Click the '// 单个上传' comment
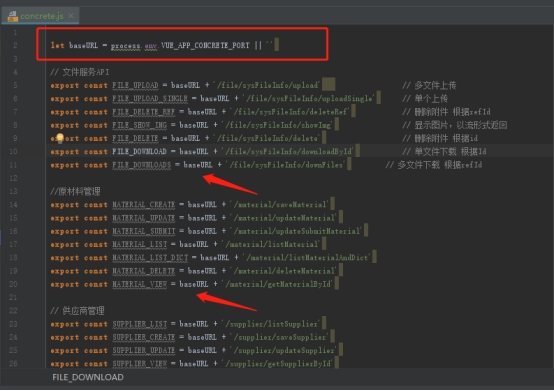 (x=425, y=99)
